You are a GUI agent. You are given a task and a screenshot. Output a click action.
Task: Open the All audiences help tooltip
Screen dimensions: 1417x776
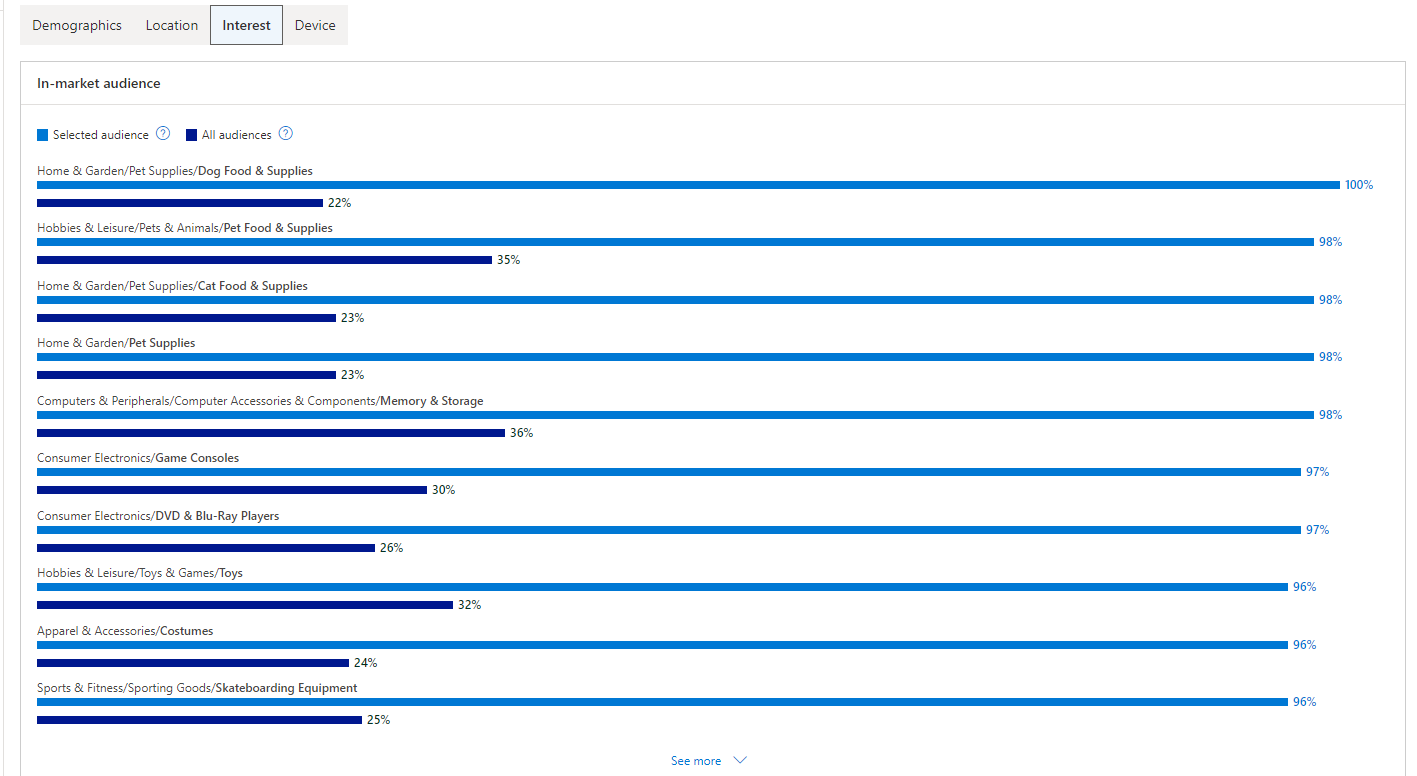[x=285, y=134]
